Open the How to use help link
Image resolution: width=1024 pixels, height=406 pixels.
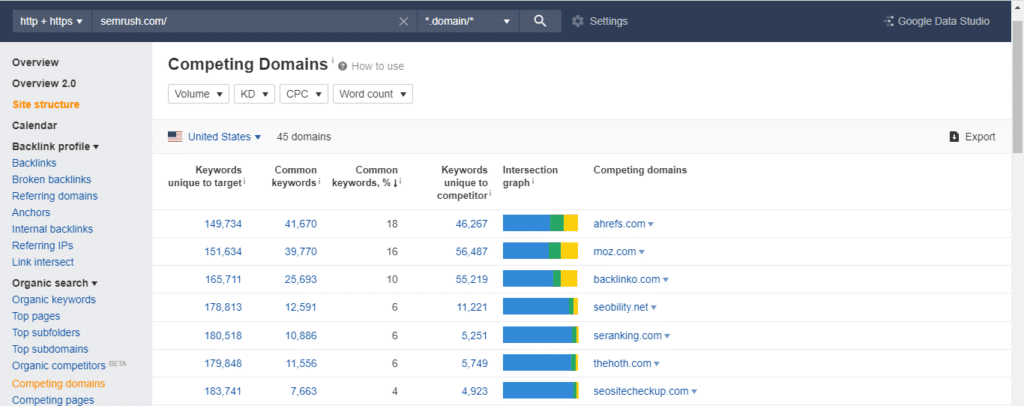click(371, 66)
